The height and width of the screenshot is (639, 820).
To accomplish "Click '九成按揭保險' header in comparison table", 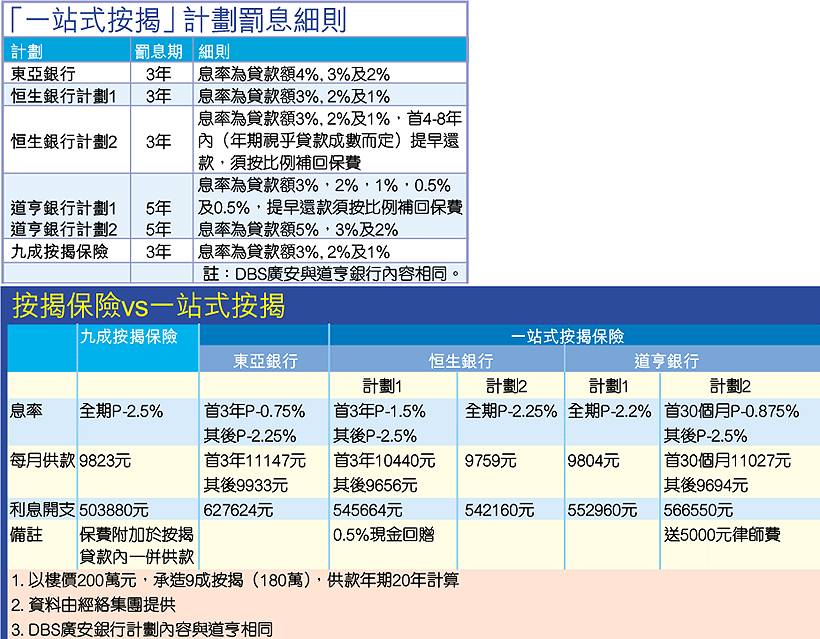I will tap(129, 336).
